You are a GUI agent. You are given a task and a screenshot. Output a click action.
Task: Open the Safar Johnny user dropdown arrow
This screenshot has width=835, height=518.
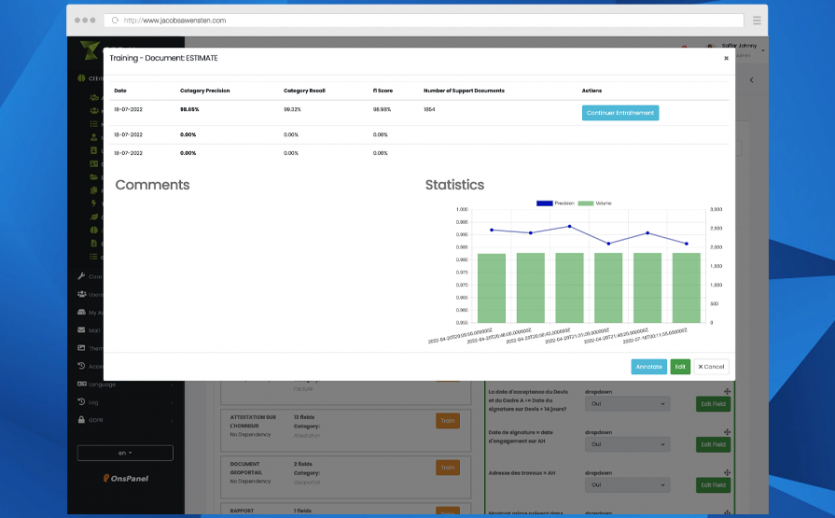pos(763,51)
